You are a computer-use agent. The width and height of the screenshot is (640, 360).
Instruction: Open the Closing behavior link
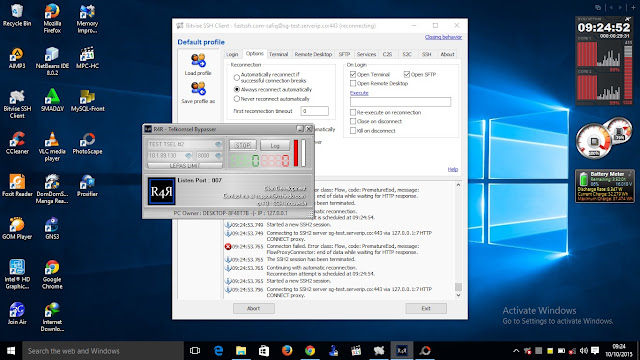(443, 37)
